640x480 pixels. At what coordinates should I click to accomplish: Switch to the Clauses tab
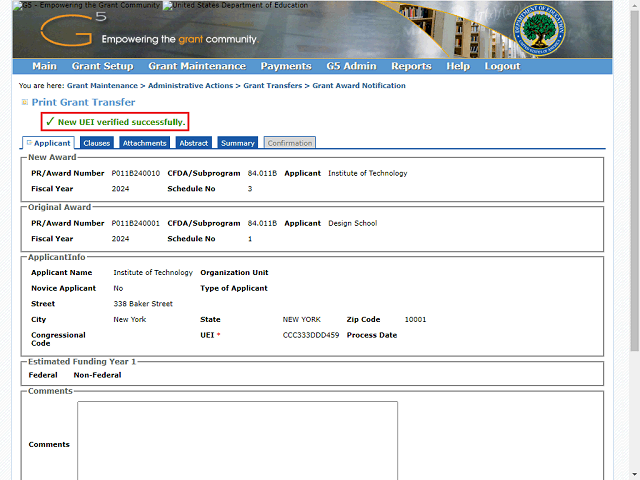(x=97, y=143)
